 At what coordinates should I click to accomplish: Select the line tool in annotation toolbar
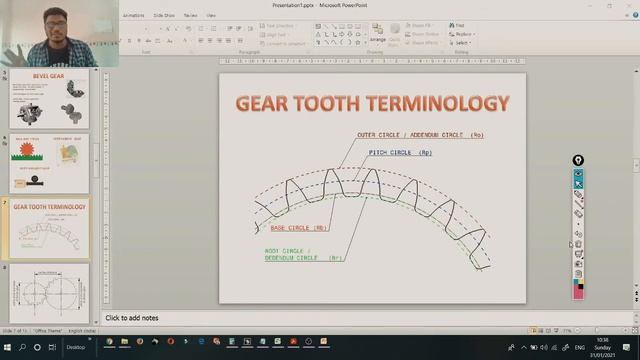pyautogui.click(x=578, y=204)
